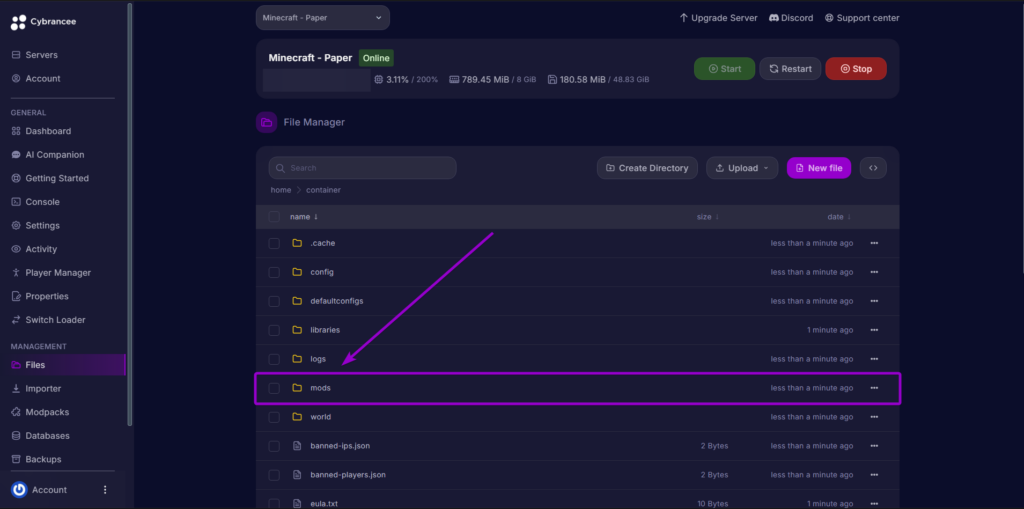This screenshot has height=509, width=1024.
Task: Open the three-dot menu for world row
Action: (x=874, y=417)
